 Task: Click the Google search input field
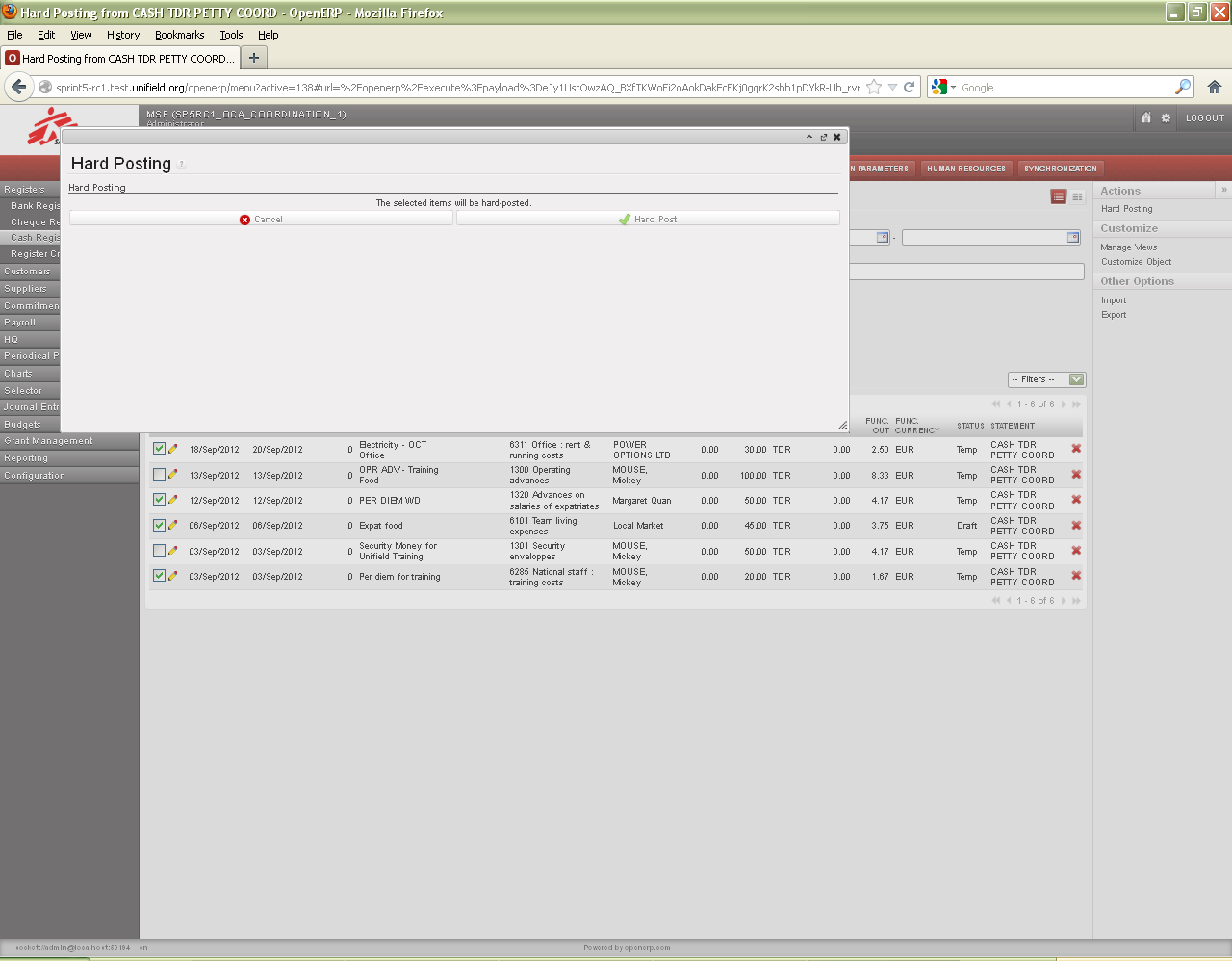(1064, 88)
